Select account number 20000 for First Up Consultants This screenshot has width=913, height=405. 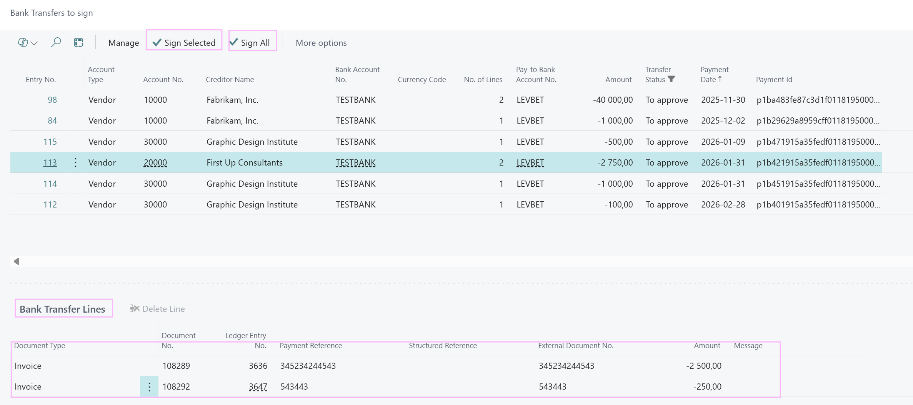[155, 163]
